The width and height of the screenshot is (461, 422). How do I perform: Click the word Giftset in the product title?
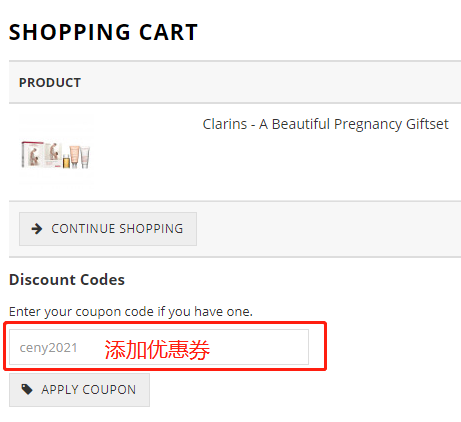click(427, 124)
